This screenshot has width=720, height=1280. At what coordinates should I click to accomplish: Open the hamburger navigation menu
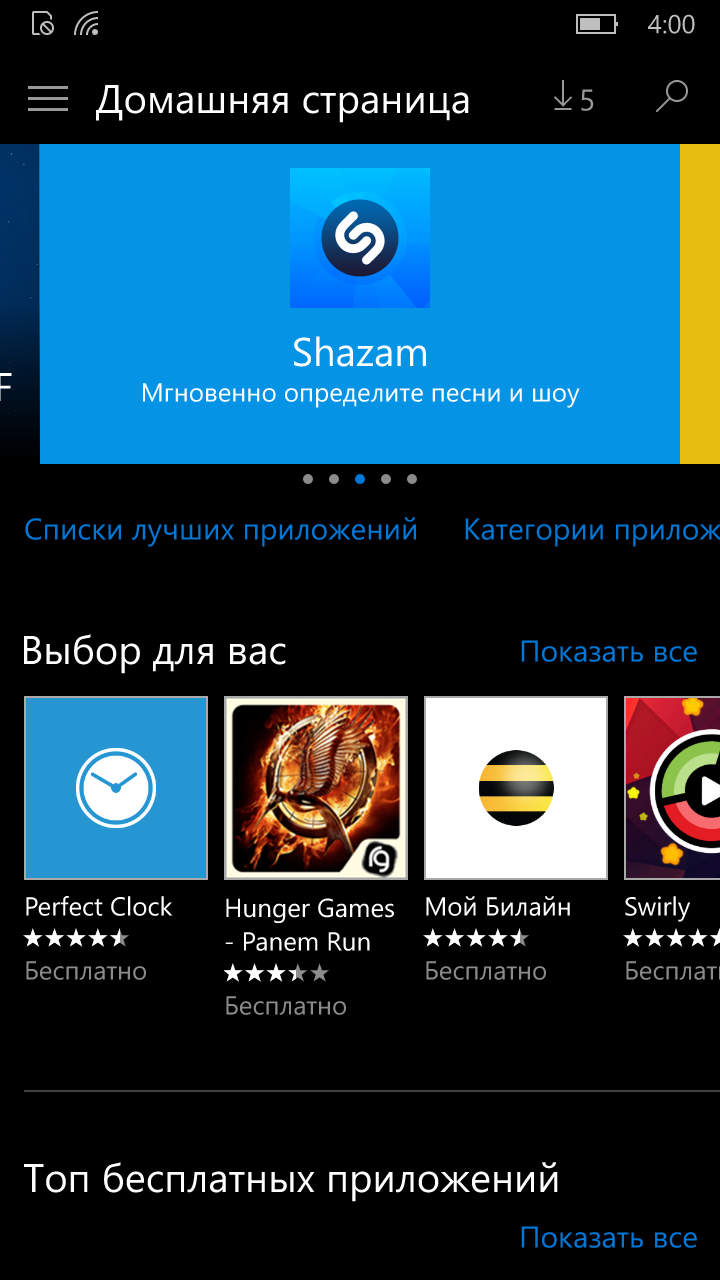click(48, 98)
